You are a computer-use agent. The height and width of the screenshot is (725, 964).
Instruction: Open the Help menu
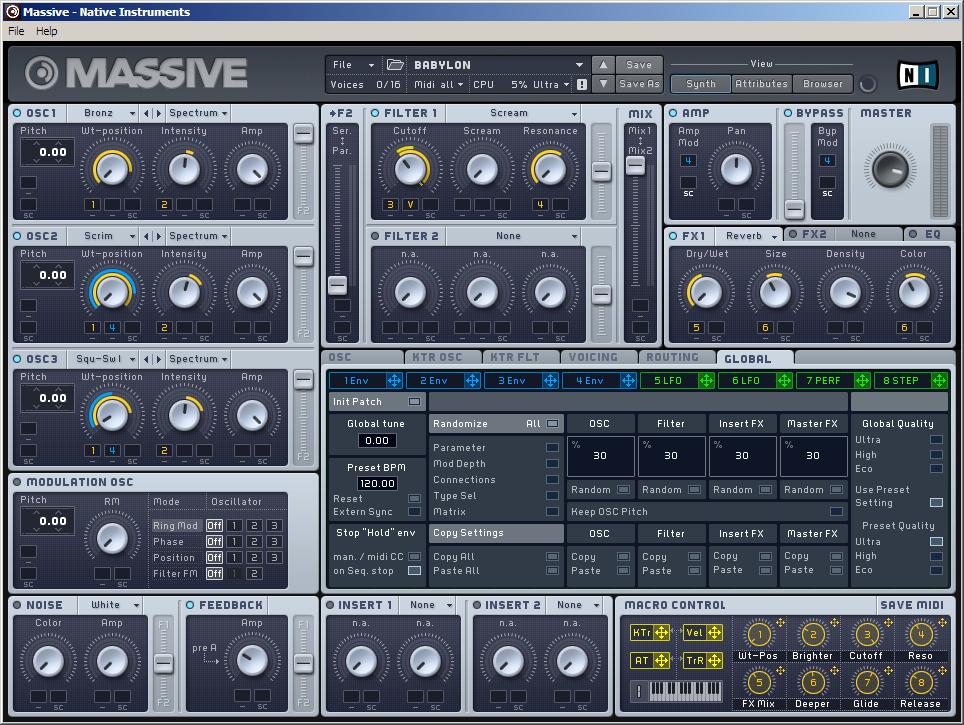pos(47,31)
